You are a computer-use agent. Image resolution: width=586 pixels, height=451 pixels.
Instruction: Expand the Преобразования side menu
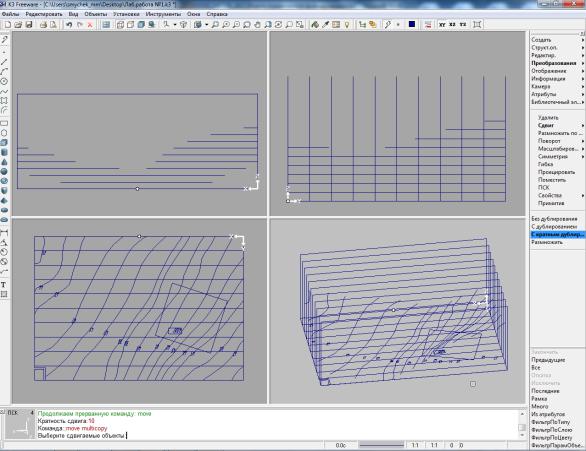click(557, 63)
